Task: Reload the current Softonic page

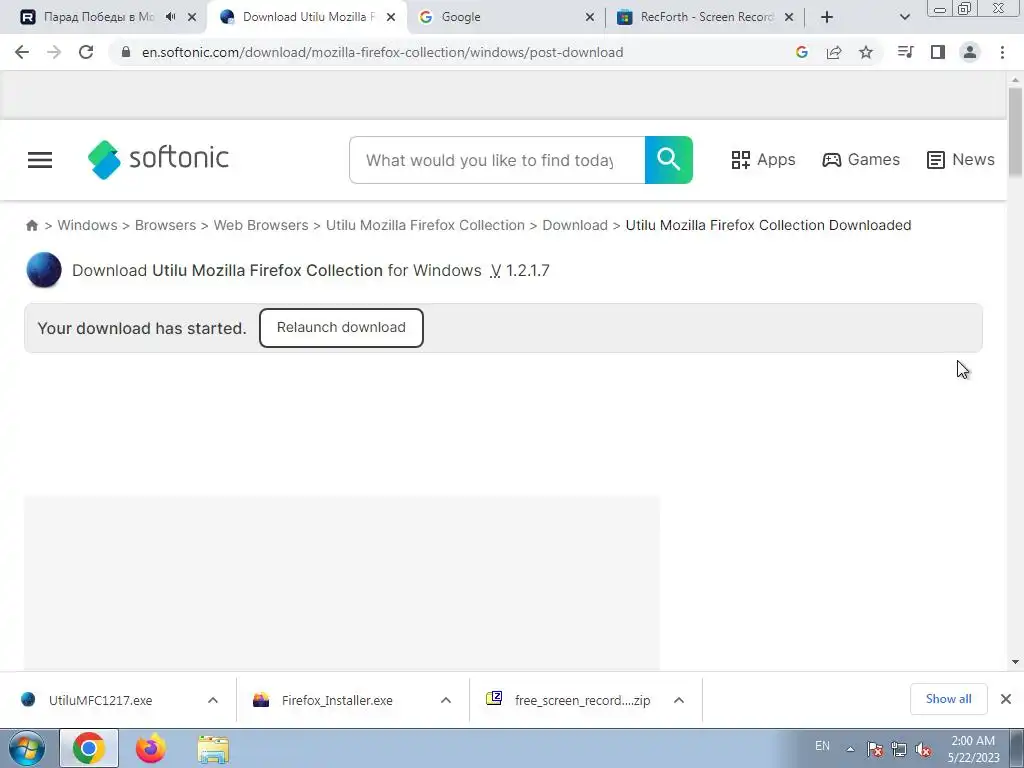Action: click(x=86, y=52)
